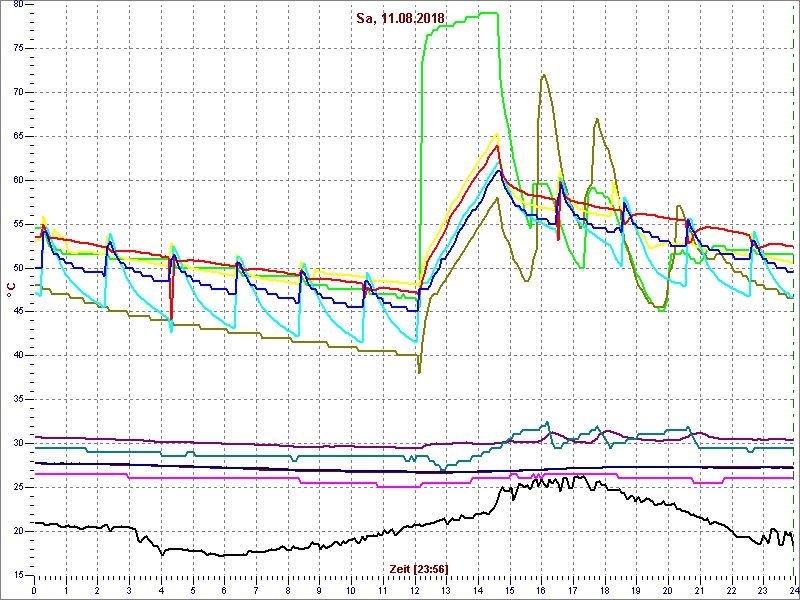Click the °C unit label on the vertical axis
The height and width of the screenshot is (600, 800).
pos(11,290)
